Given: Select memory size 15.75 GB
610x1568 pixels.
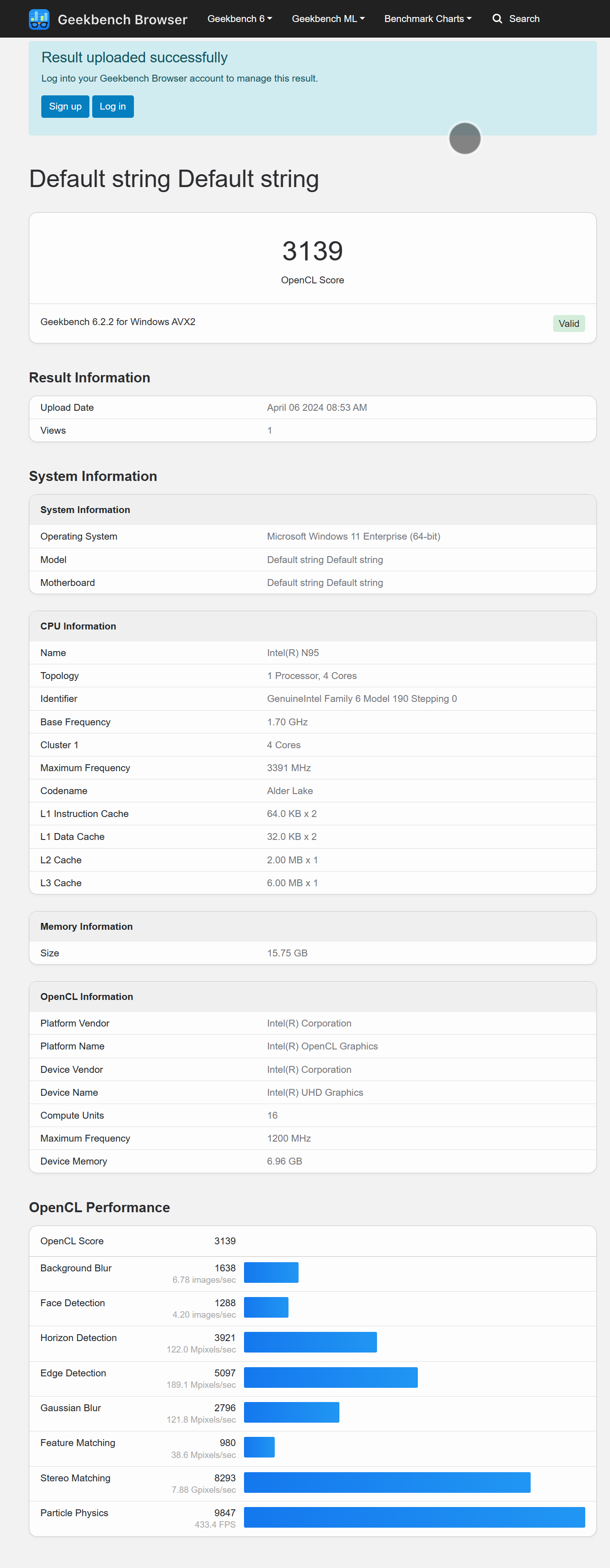Looking at the screenshot, I should point(288,953).
